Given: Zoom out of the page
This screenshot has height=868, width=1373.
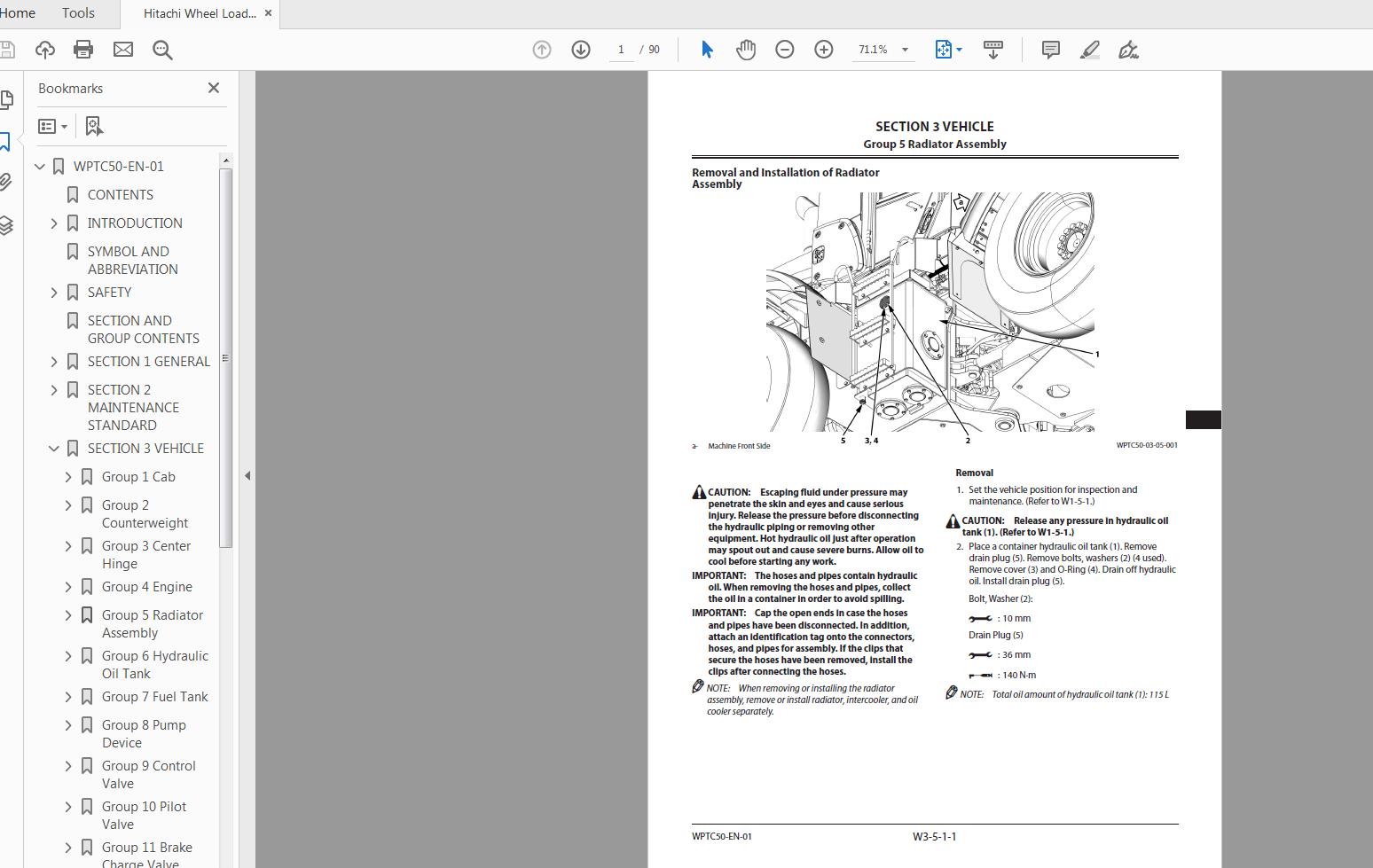Looking at the screenshot, I should 784,50.
